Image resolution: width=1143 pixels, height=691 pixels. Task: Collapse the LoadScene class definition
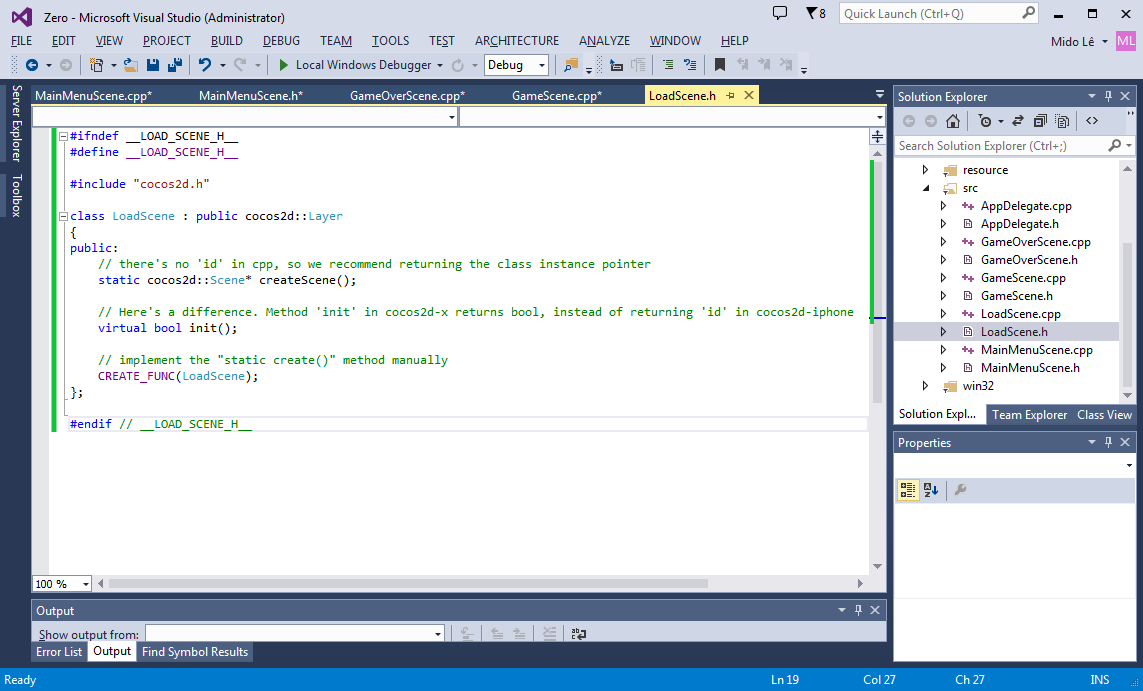pyautogui.click(x=63, y=216)
